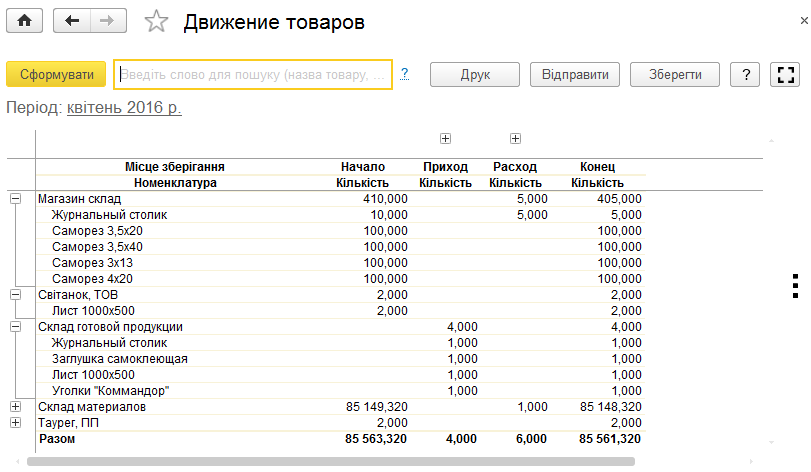Select the Саморез 4х20 row
Image resolution: width=811 pixels, height=472 pixels.
pos(92,279)
